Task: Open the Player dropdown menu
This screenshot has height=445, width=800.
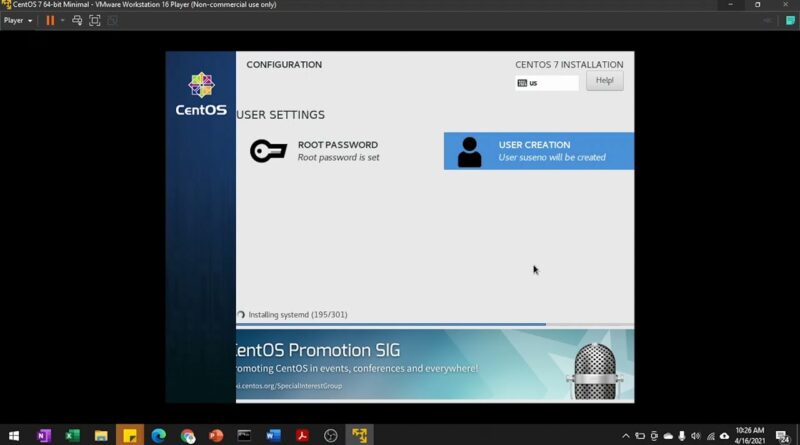Action: (x=18, y=20)
